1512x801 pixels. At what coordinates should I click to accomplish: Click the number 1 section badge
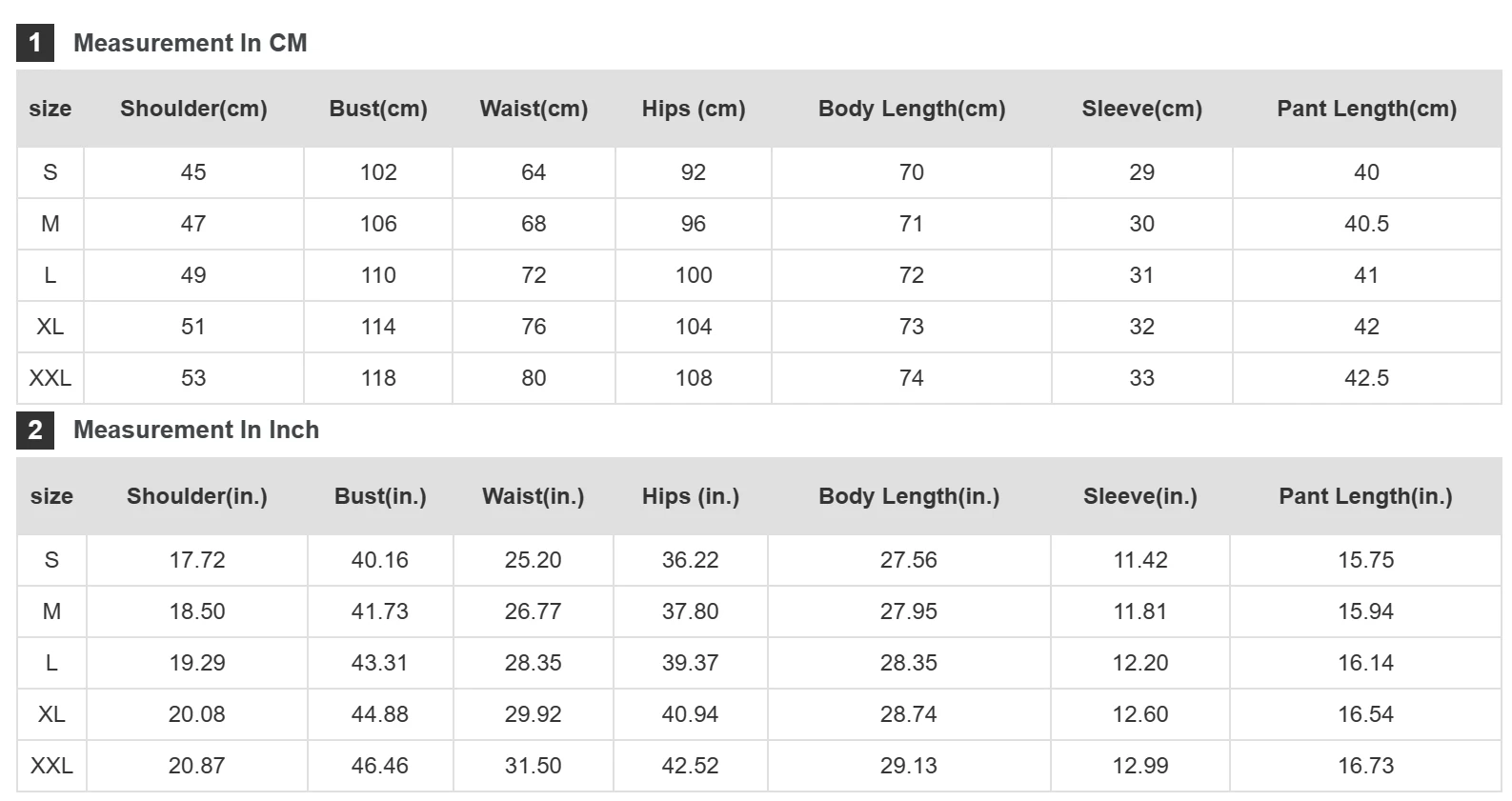(x=35, y=43)
